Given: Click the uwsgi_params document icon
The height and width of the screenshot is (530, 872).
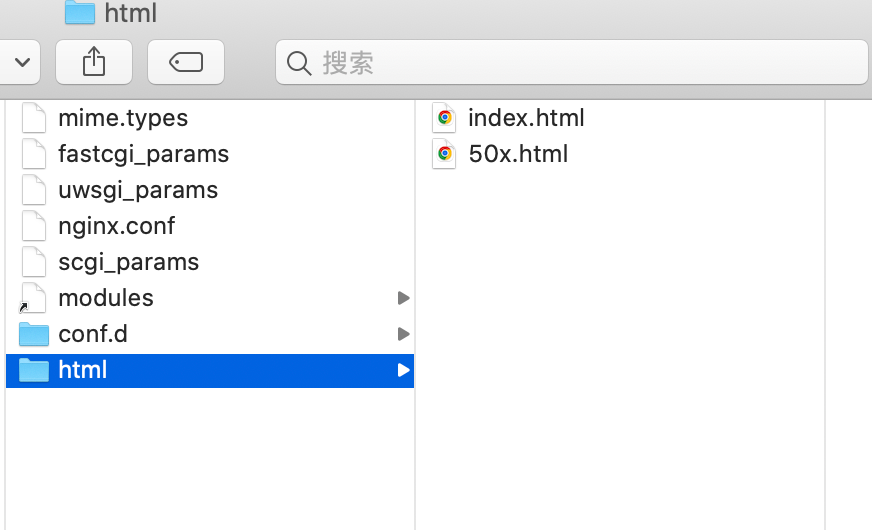Looking at the screenshot, I should point(34,190).
